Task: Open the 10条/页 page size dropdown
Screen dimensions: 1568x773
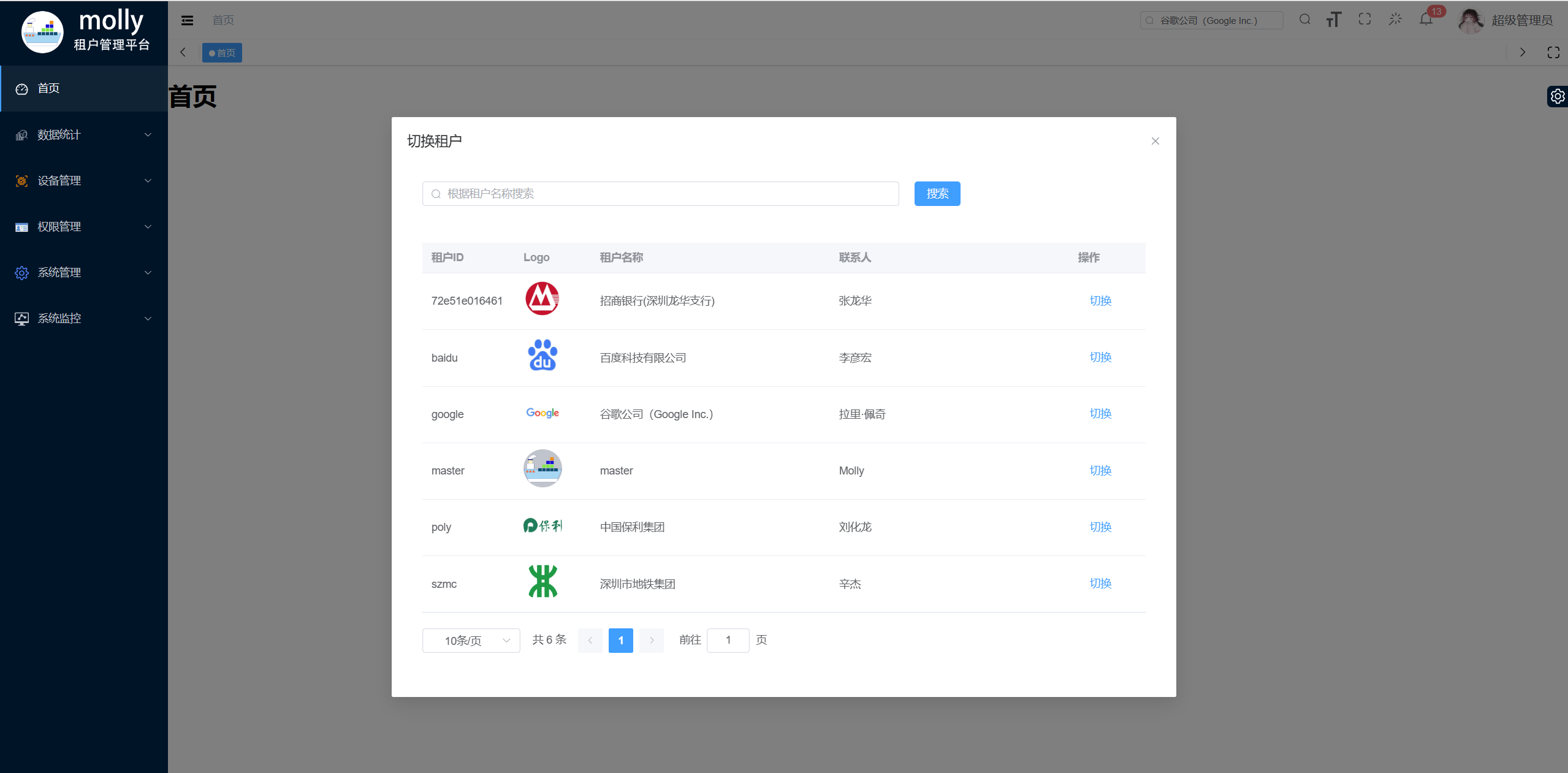Action: 471,641
